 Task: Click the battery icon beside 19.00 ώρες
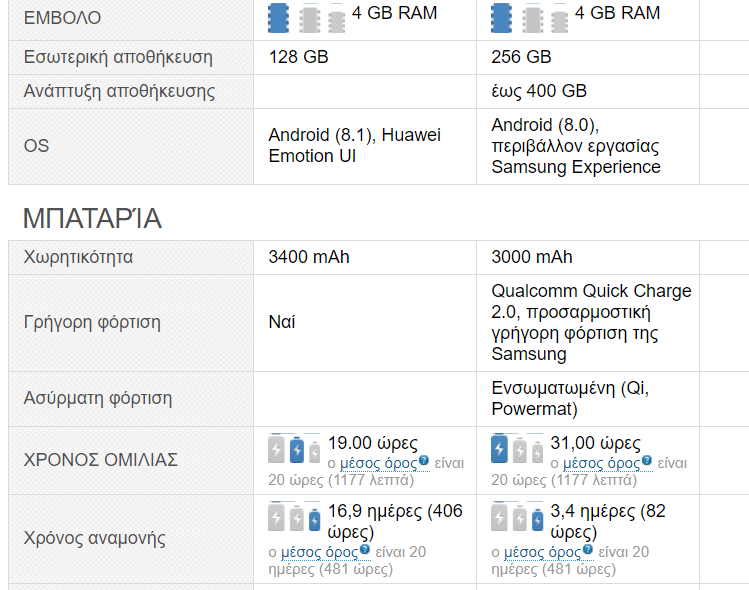[x=296, y=450]
